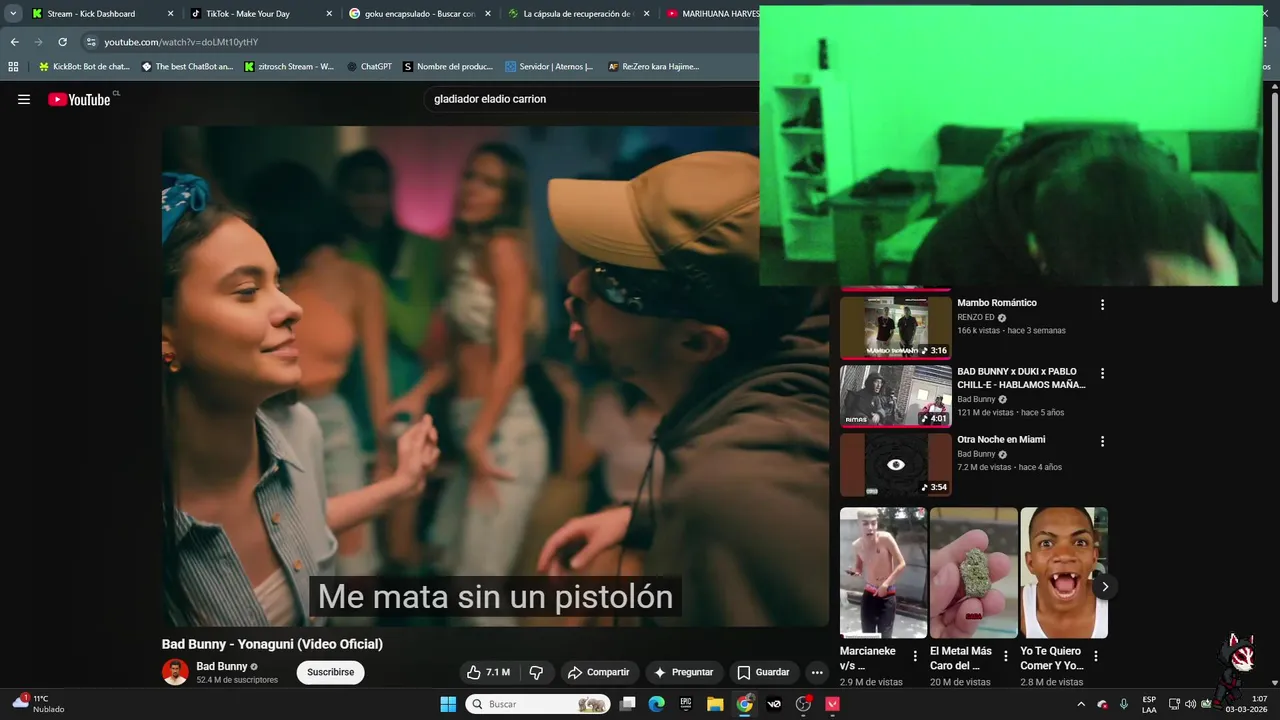This screenshot has height=720, width=1280.
Task: Open options menu for Otra Noche en Miami
Action: [x=1103, y=441]
